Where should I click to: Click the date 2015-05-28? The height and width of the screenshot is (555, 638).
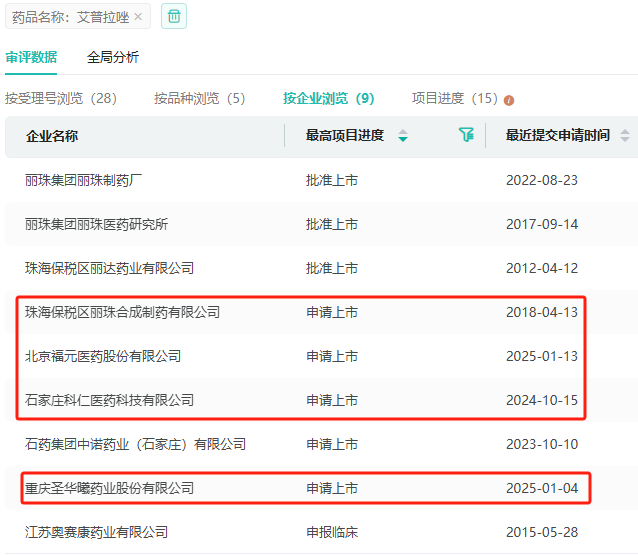click(x=542, y=532)
